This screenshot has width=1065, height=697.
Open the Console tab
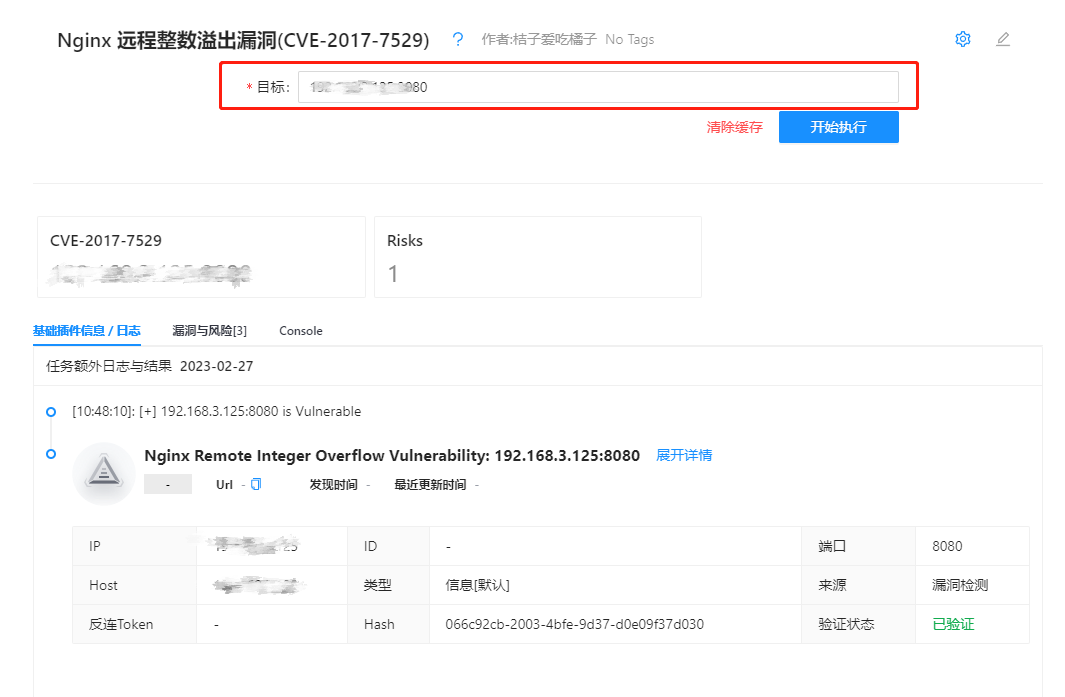[301, 331]
